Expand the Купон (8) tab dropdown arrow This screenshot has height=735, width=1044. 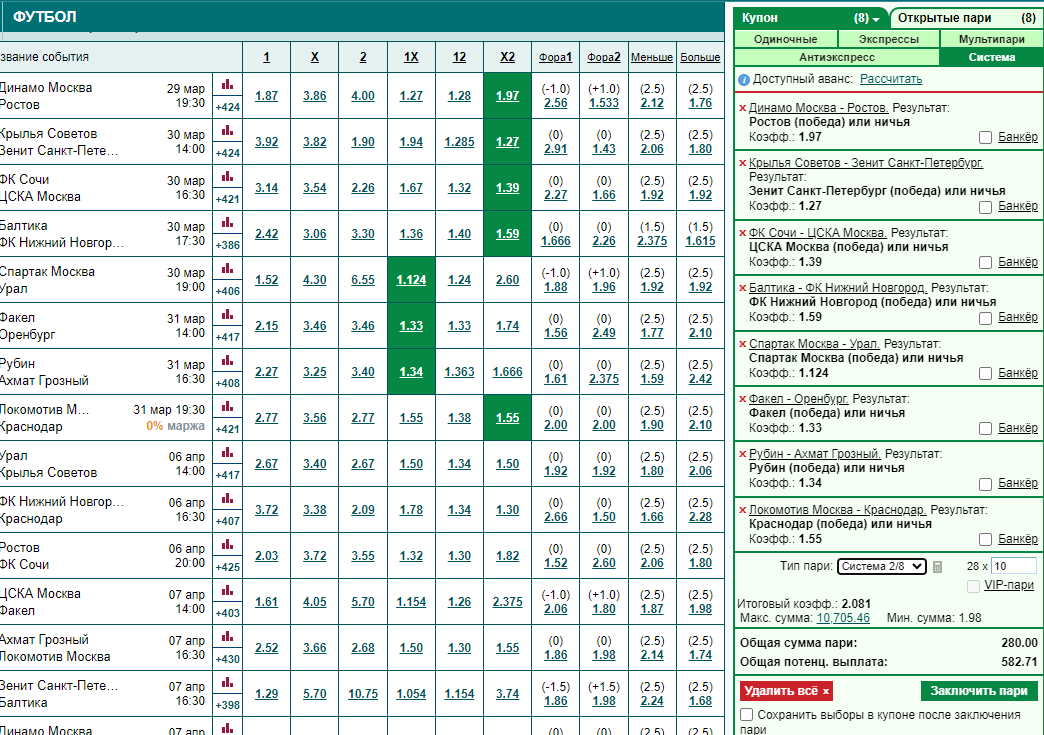point(876,19)
